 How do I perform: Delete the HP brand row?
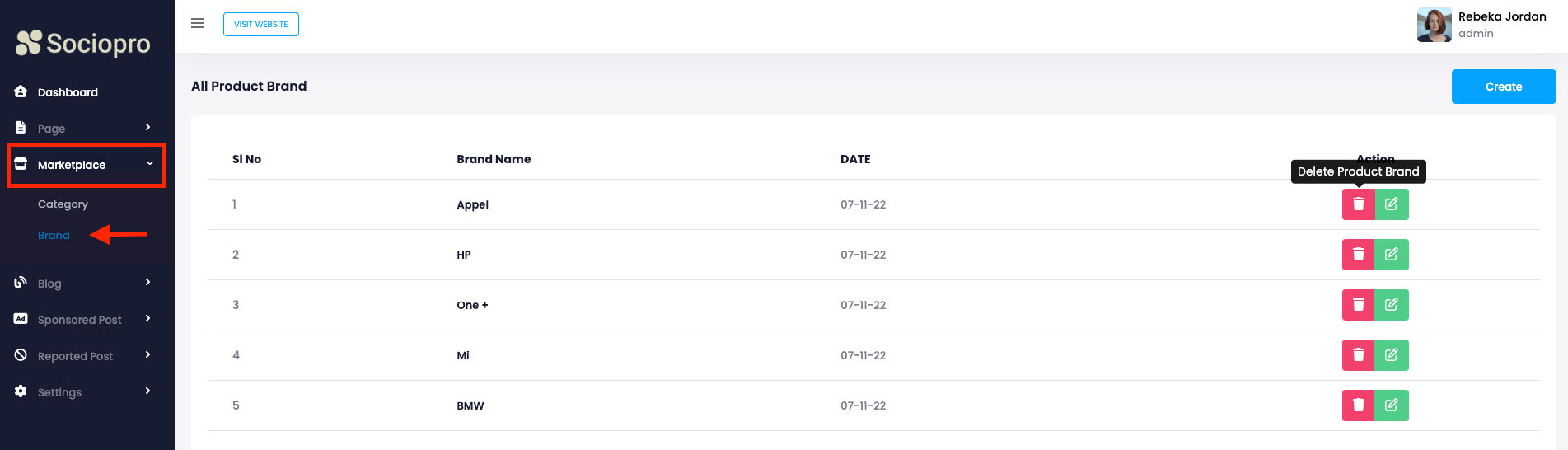[1358, 255]
